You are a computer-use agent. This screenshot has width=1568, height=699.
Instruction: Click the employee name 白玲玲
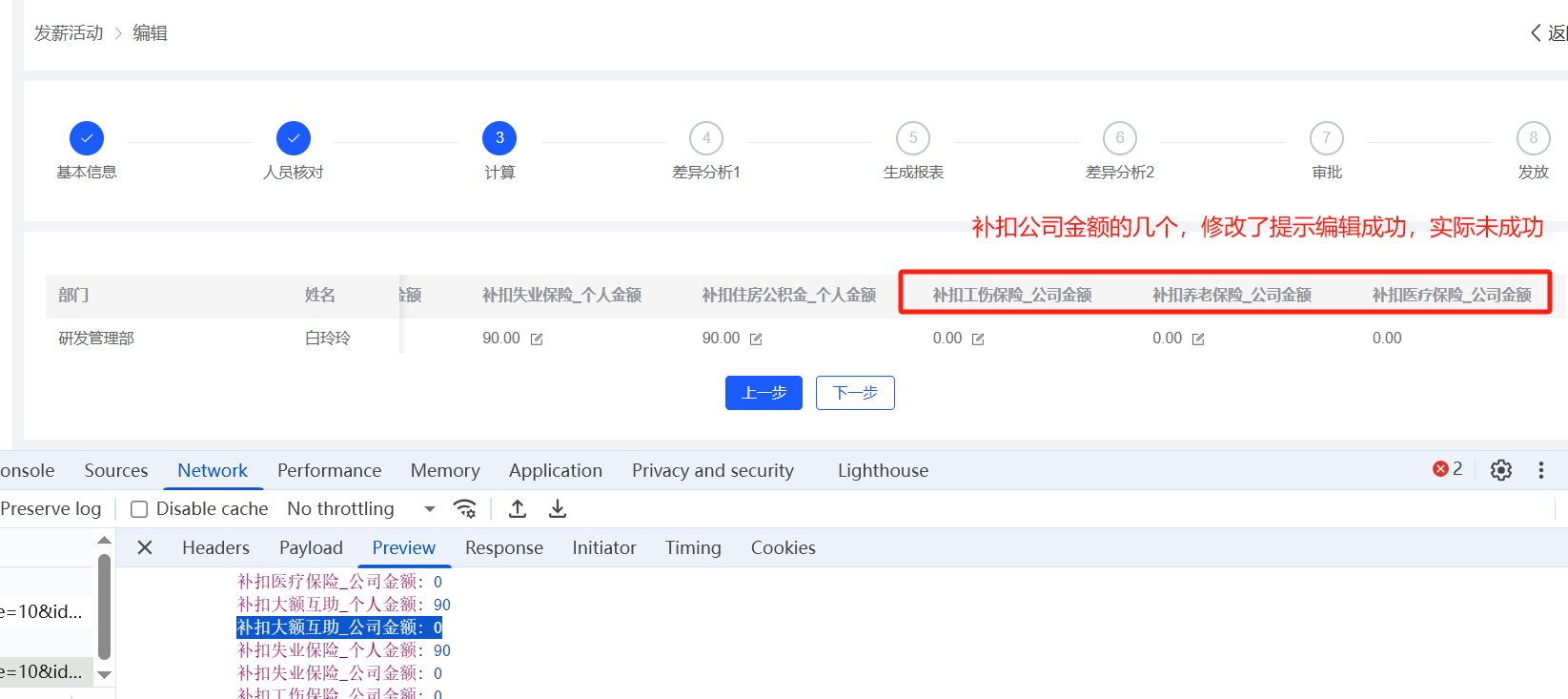(328, 339)
